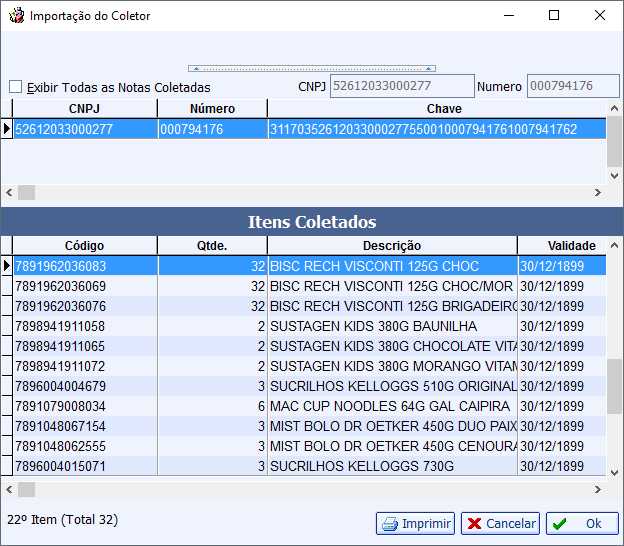Click code cell 7898941911065
624x546 pixels.
[85, 346]
